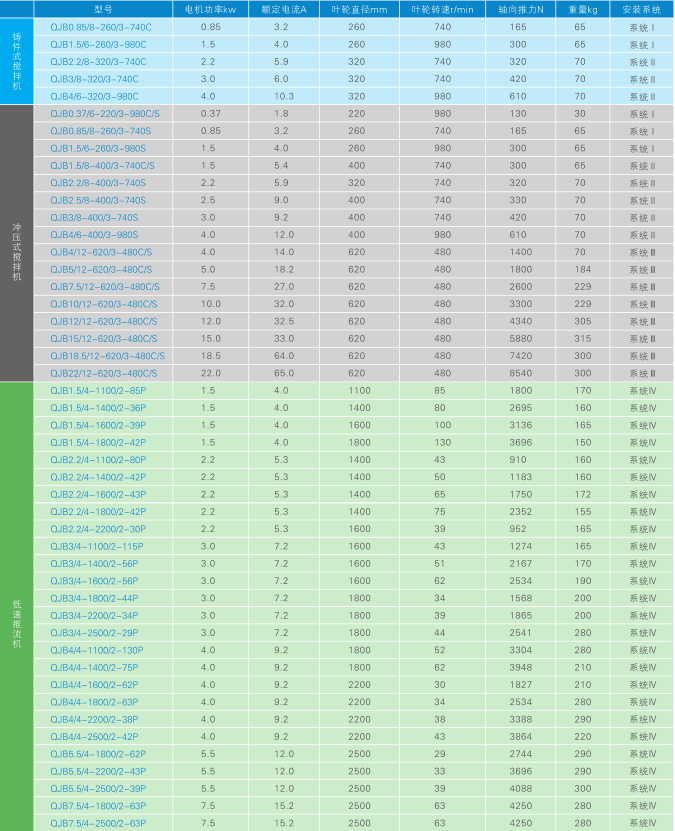This screenshot has width=675, height=831.
Task: Click the 额定电流A column header
Action: (x=282, y=8)
